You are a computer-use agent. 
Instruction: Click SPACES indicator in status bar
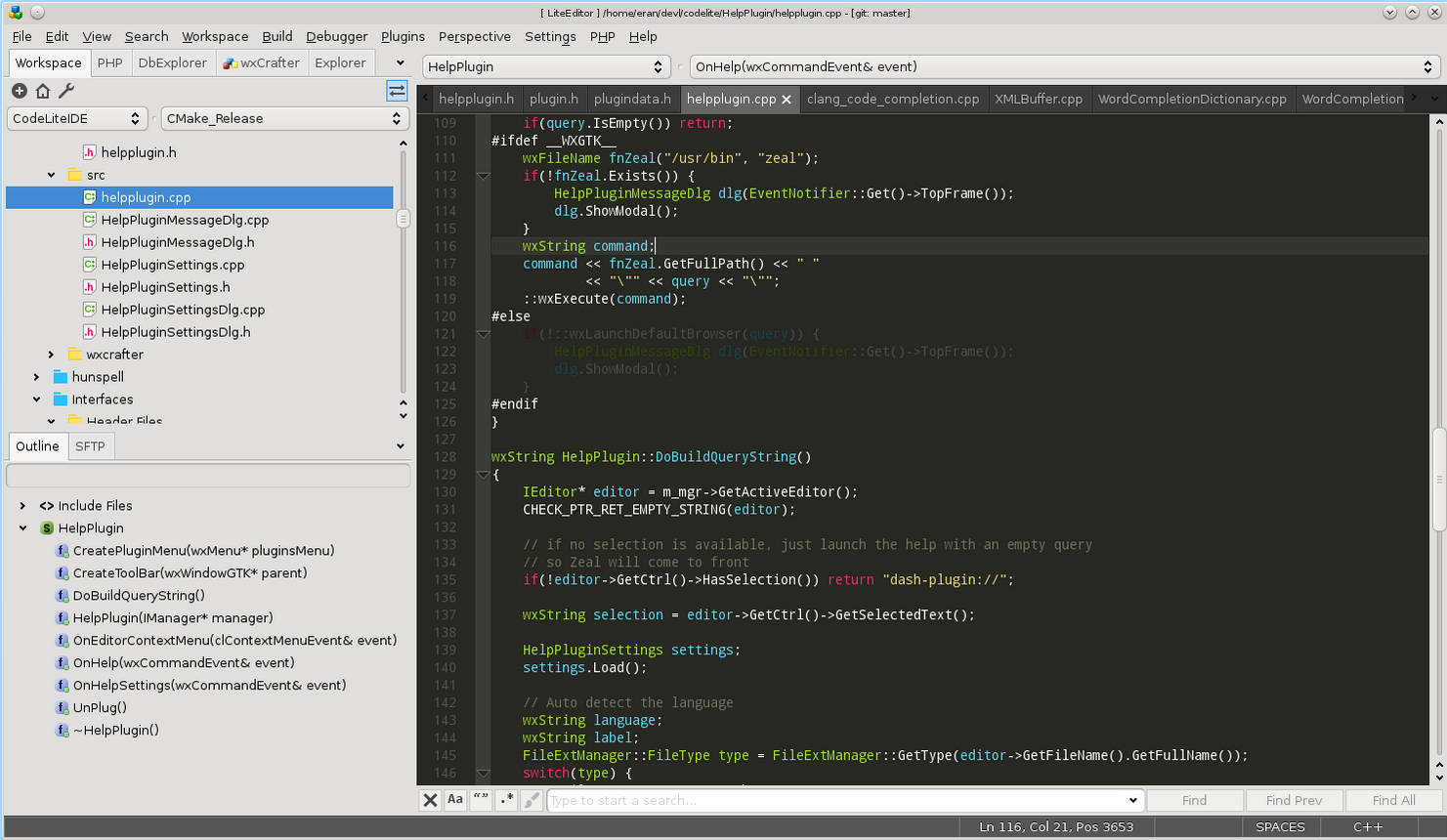coord(1280,827)
